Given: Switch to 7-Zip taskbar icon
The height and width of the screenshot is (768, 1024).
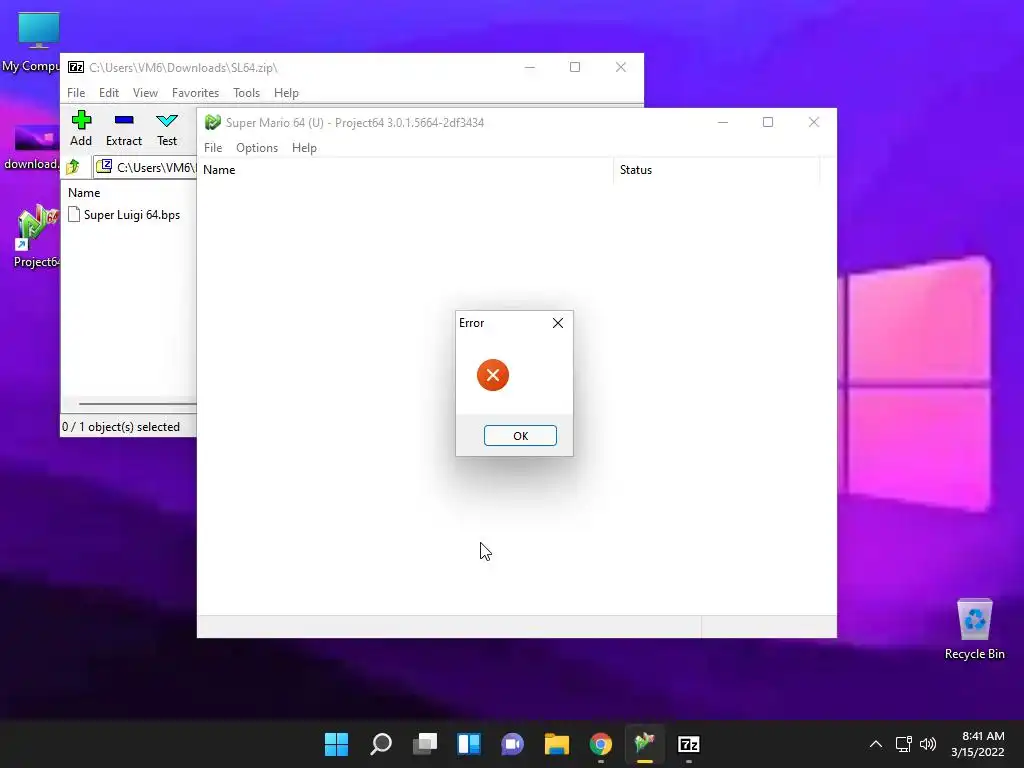Looking at the screenshot, I should 689,744.
